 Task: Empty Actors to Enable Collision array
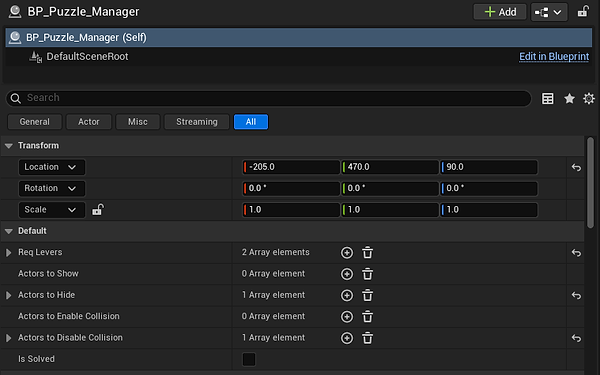click(x=367, y=317)
